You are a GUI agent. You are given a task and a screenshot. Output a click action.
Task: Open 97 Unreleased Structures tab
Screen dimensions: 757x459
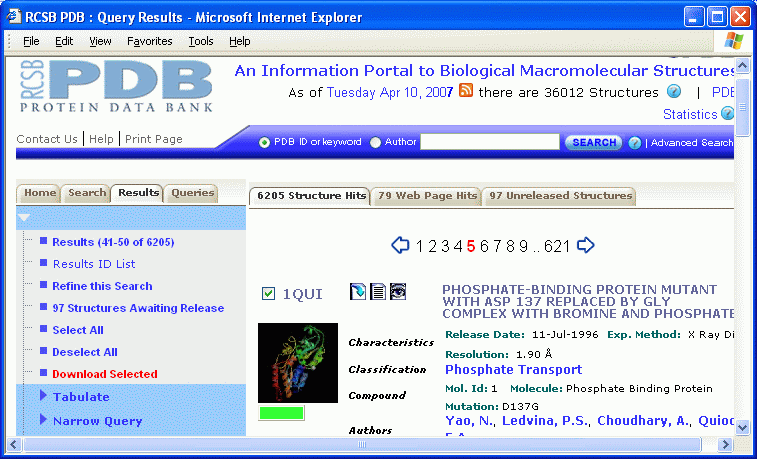(560, 196)
